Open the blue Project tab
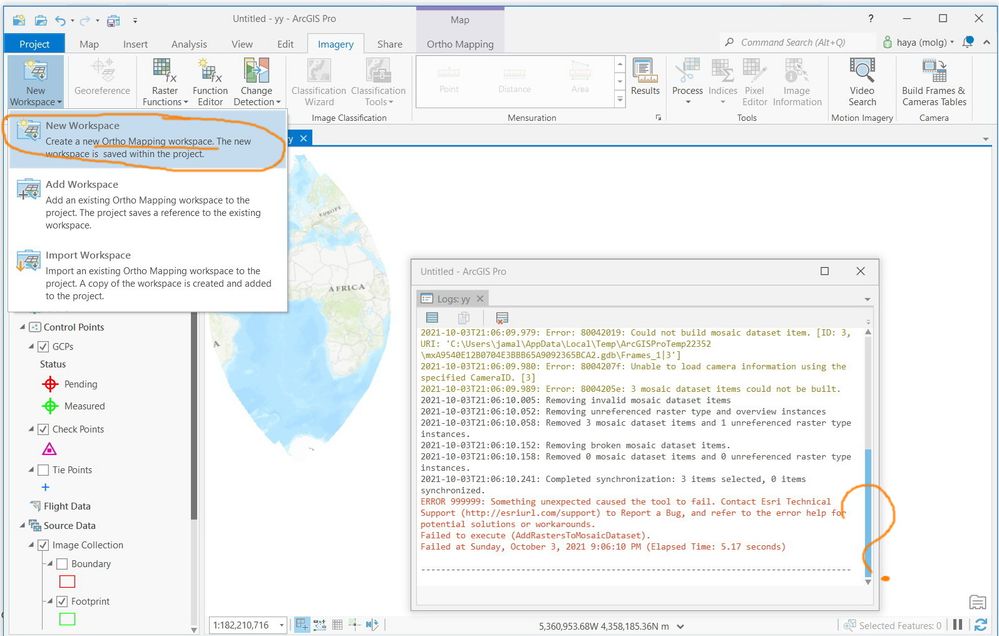Viewport: 999px width, 636px height. pos(34,44)
